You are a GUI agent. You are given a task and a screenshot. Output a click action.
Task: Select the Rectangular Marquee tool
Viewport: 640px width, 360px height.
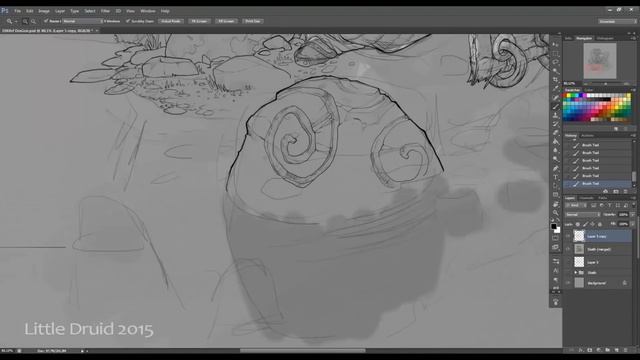pos(556,53)
